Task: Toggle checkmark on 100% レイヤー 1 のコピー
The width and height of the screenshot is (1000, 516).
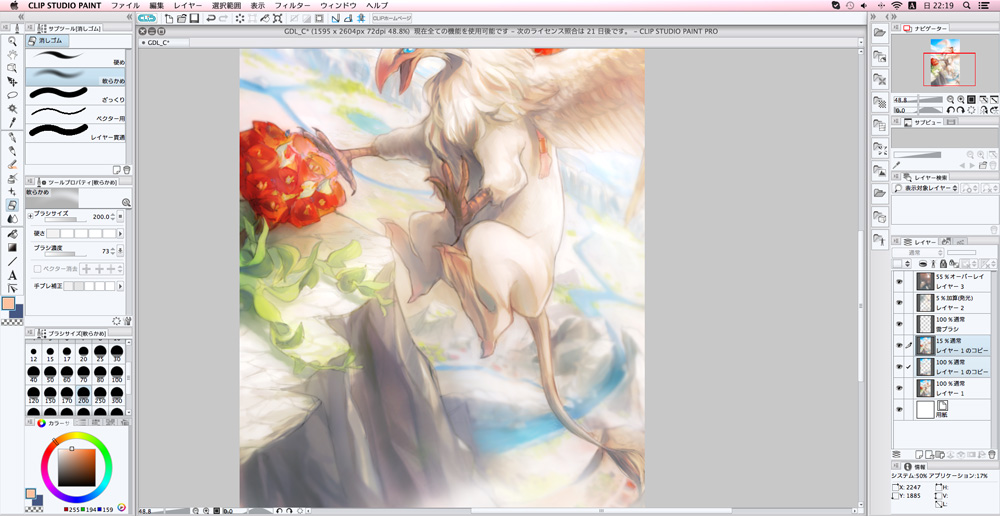Action: 909,367
